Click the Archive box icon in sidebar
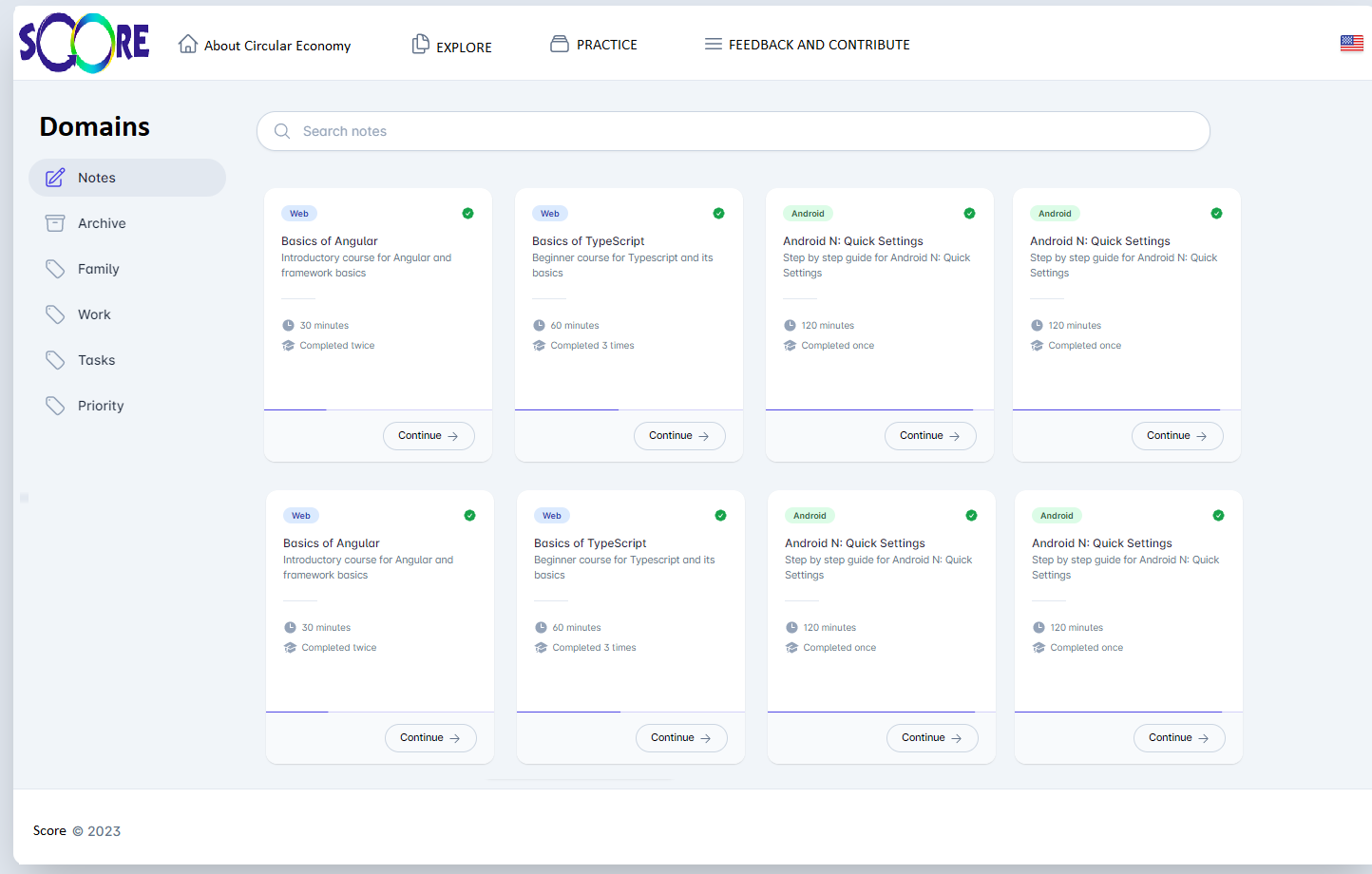Viewport: 1372px width, 874px height. coord(55,223)
